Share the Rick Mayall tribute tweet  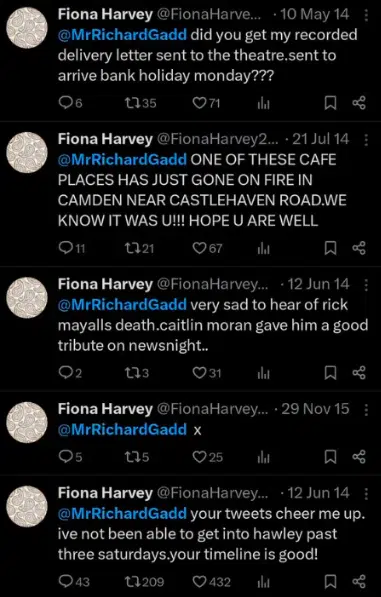pos(359,373)
